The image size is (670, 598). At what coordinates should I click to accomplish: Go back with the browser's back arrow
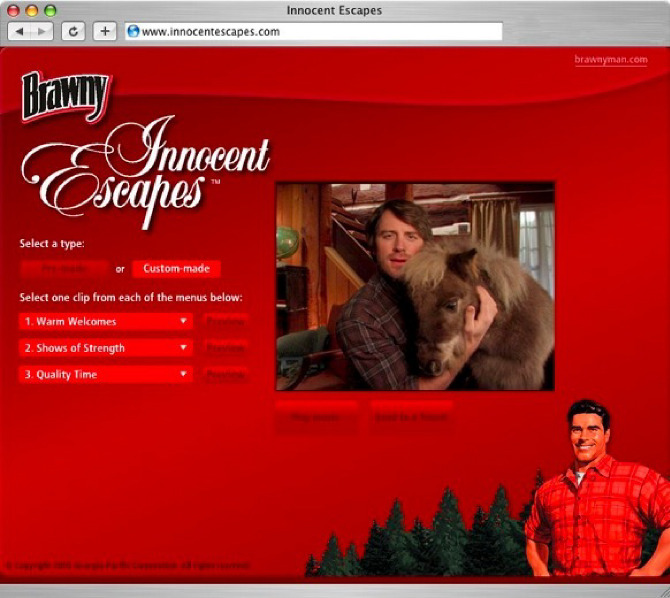click(20, 32)
